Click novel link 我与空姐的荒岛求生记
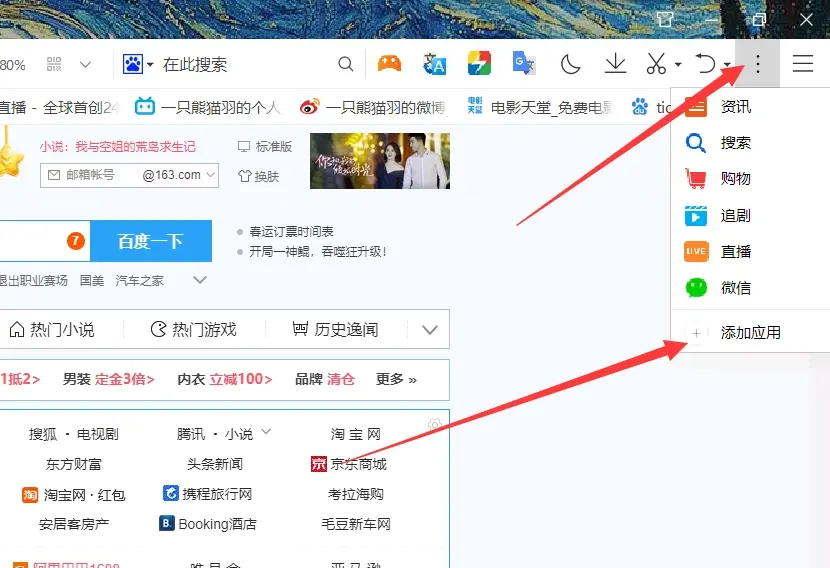The height and width of the screenshot is (568, 830). coord(135,147)
